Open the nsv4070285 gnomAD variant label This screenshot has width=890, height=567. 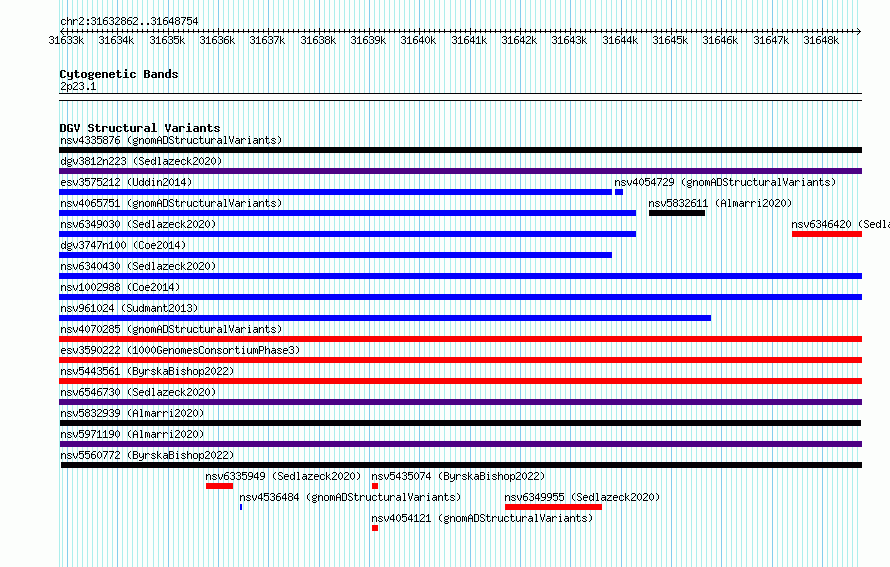click(171, 329)
